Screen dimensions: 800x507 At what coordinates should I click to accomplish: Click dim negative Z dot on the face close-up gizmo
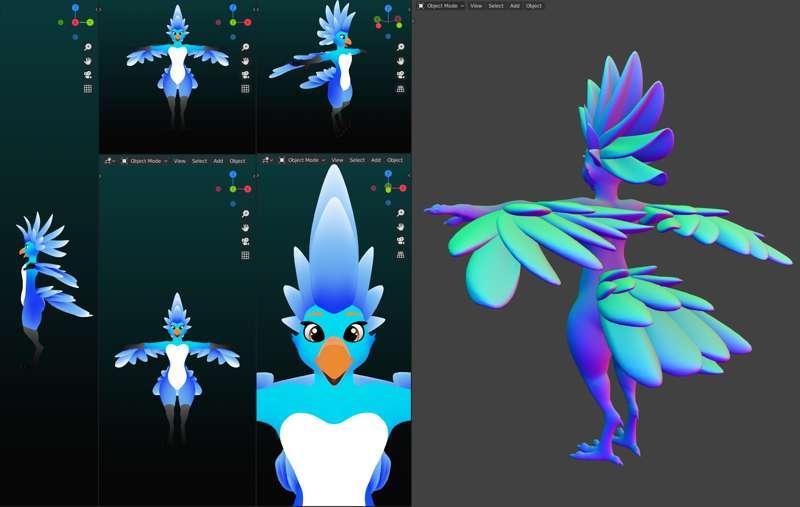(x=388, y=203)
